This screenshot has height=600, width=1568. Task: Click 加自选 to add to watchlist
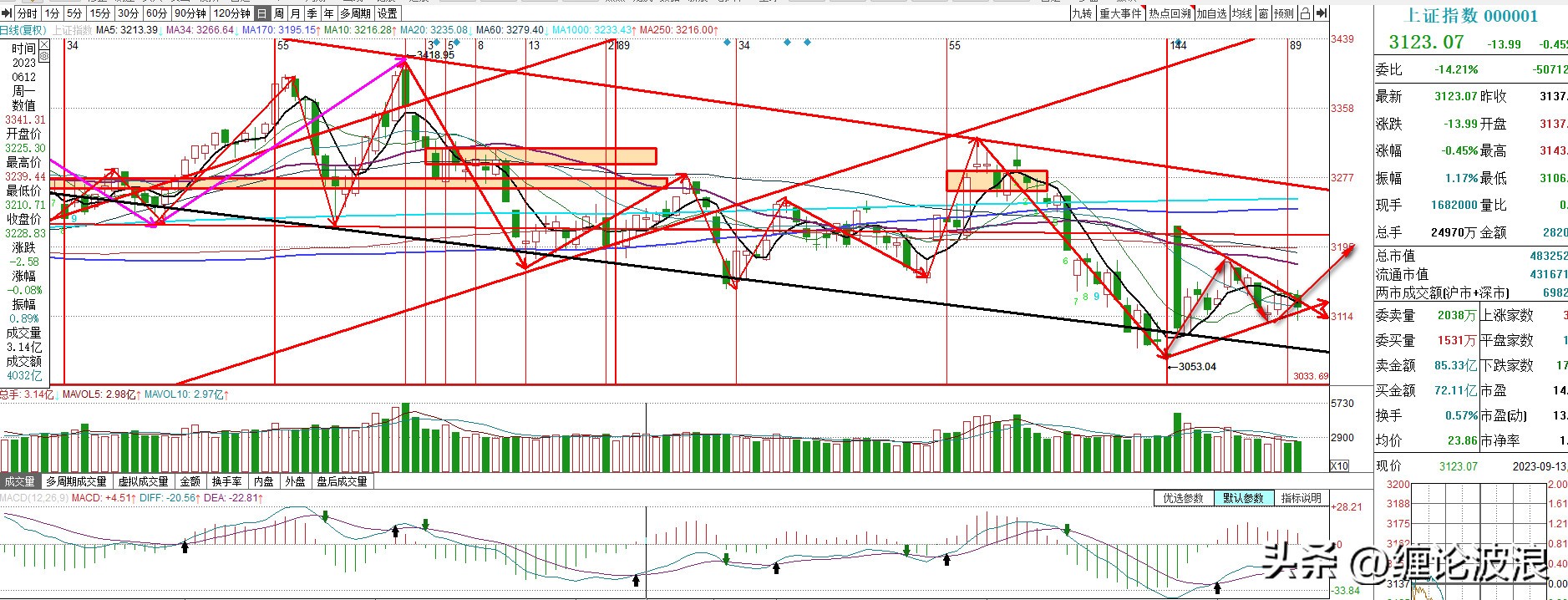1211,13
